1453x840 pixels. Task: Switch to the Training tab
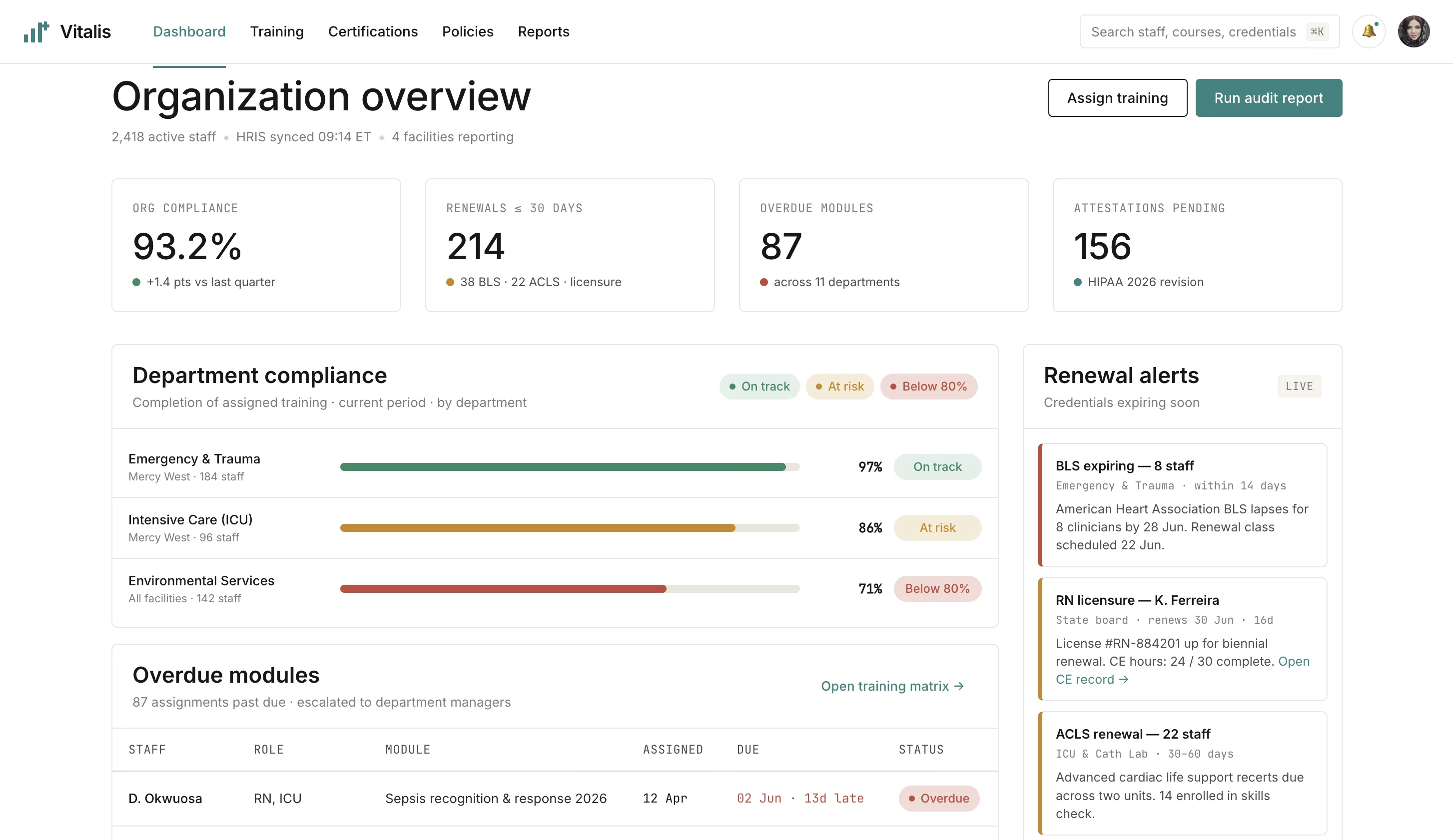(x=277, y=31)
